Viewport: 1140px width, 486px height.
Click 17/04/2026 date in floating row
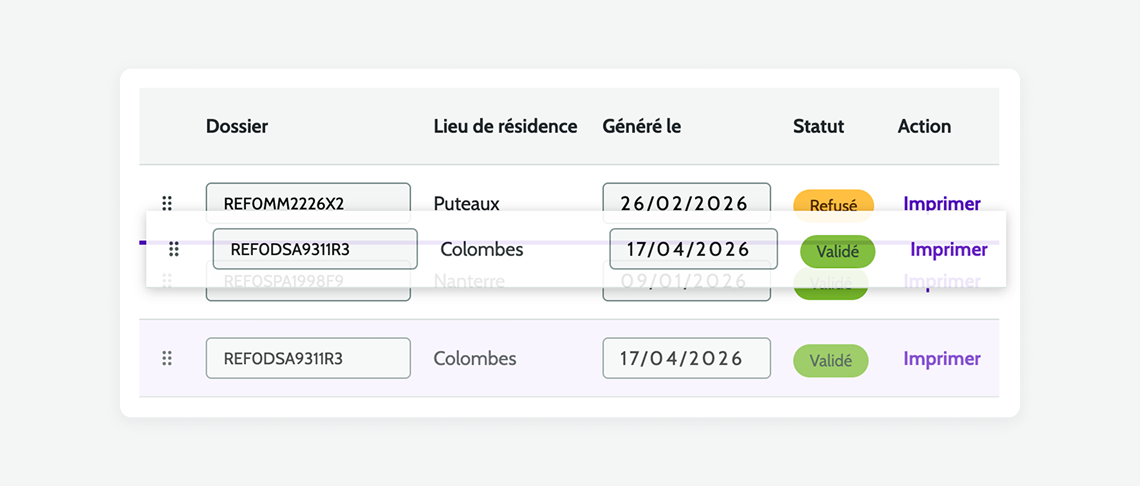(x=694, y=249)
